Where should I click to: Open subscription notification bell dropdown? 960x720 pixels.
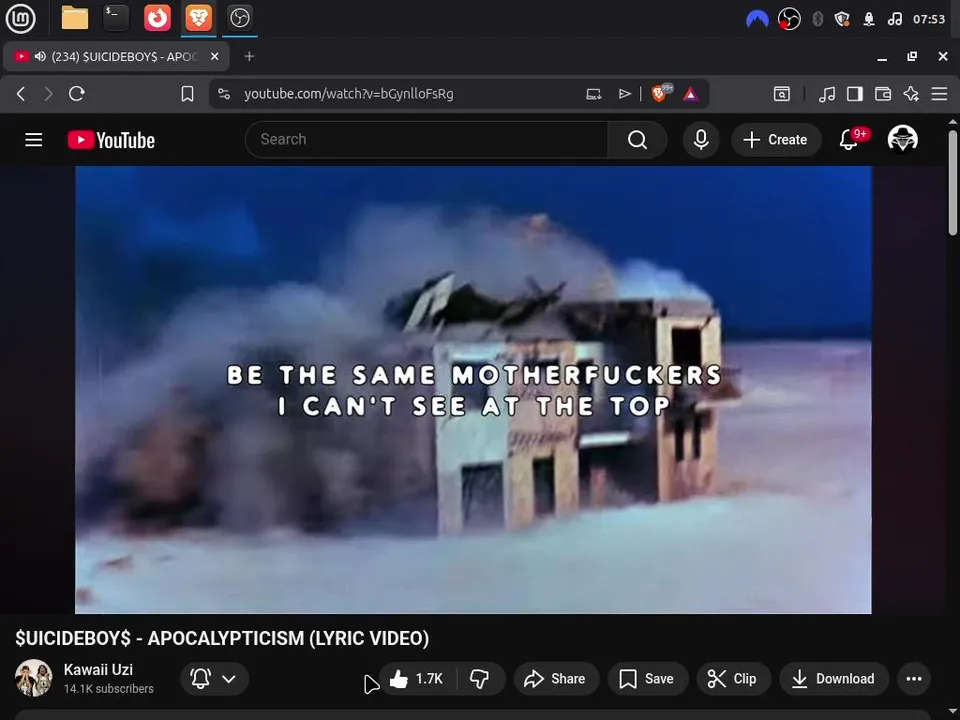(214, 678)
